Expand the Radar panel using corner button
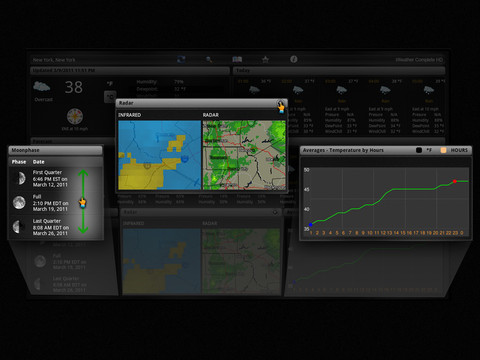 [281, 103]
